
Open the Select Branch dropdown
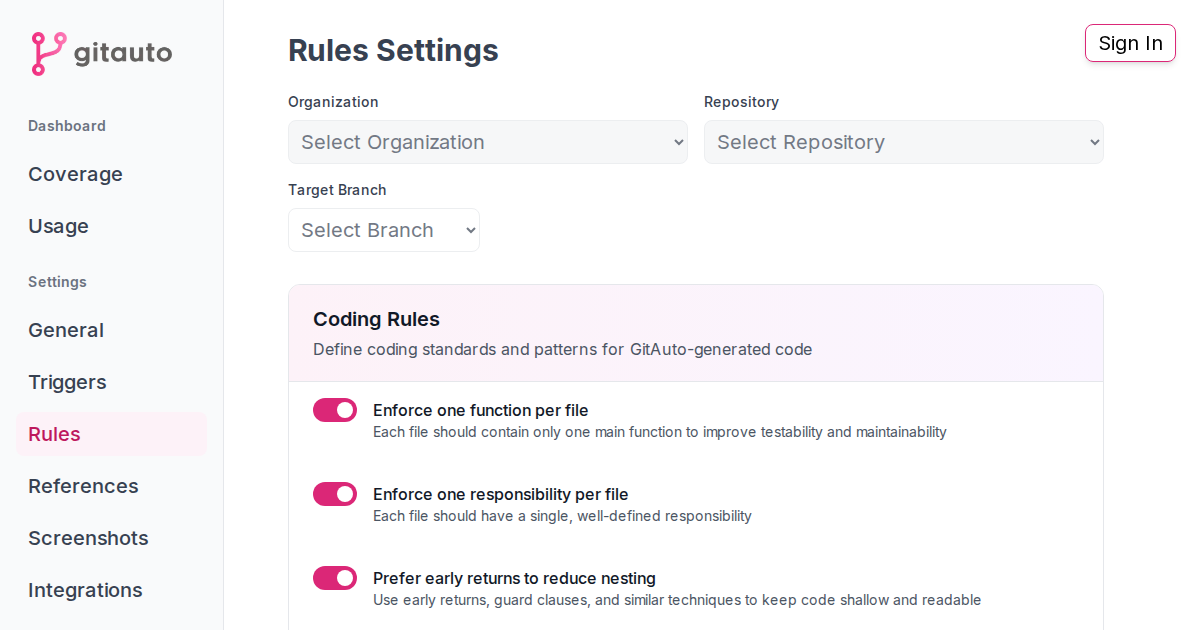pyautogui.click(x=384, y=230)
